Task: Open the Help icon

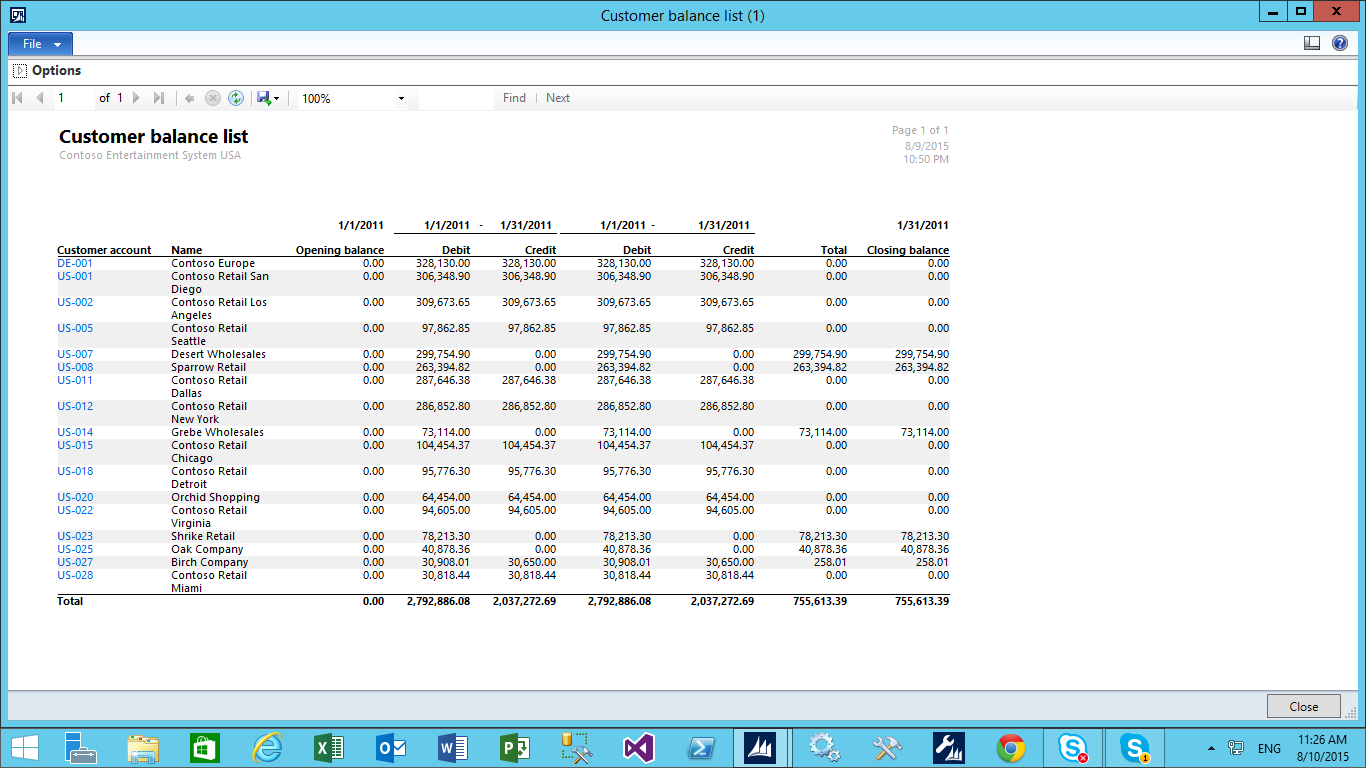Action: click(x=1339, y=43)
